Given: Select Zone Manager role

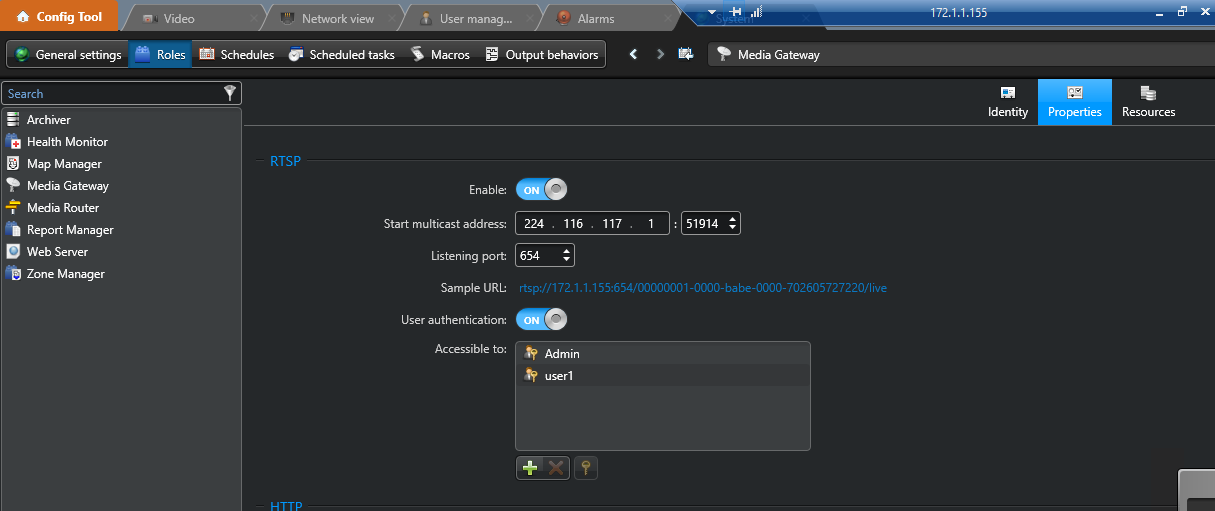Looking at the screenshot, I should (x=121, y=274).
